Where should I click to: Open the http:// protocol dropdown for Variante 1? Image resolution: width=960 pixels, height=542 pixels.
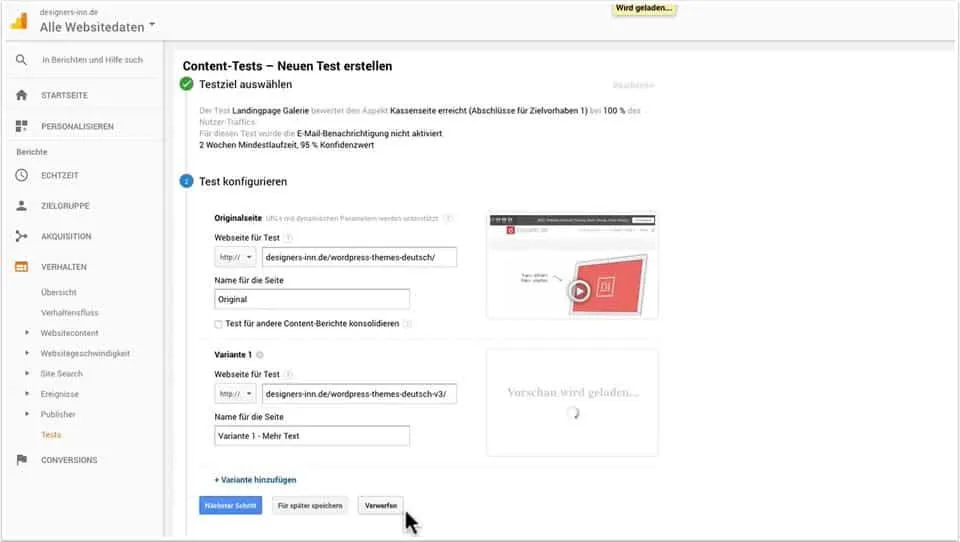click(x=235, y=394)
